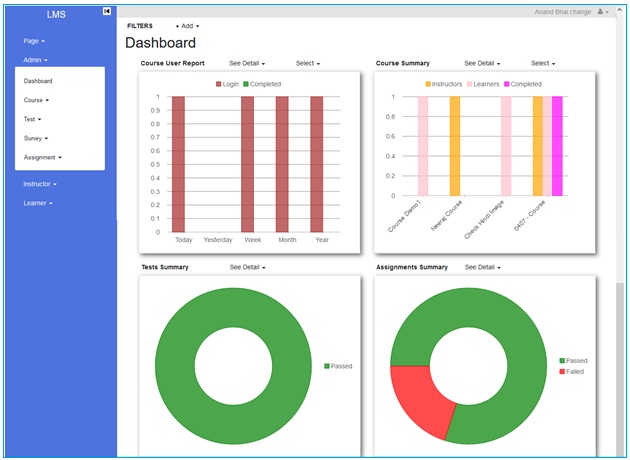
Task: Click the LMS title link
Action: point(58,14)
